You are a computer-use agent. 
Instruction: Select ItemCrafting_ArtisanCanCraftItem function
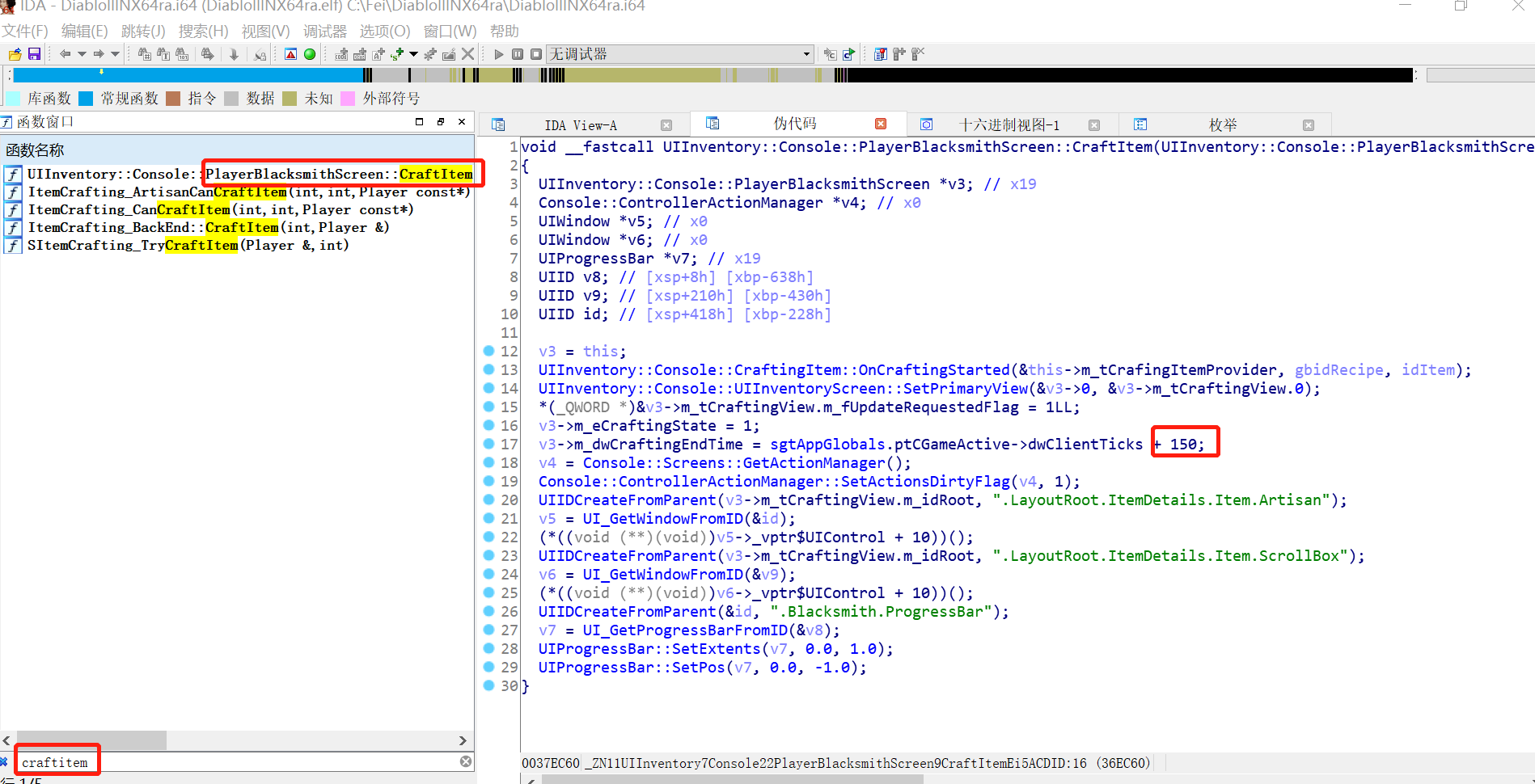249,192
